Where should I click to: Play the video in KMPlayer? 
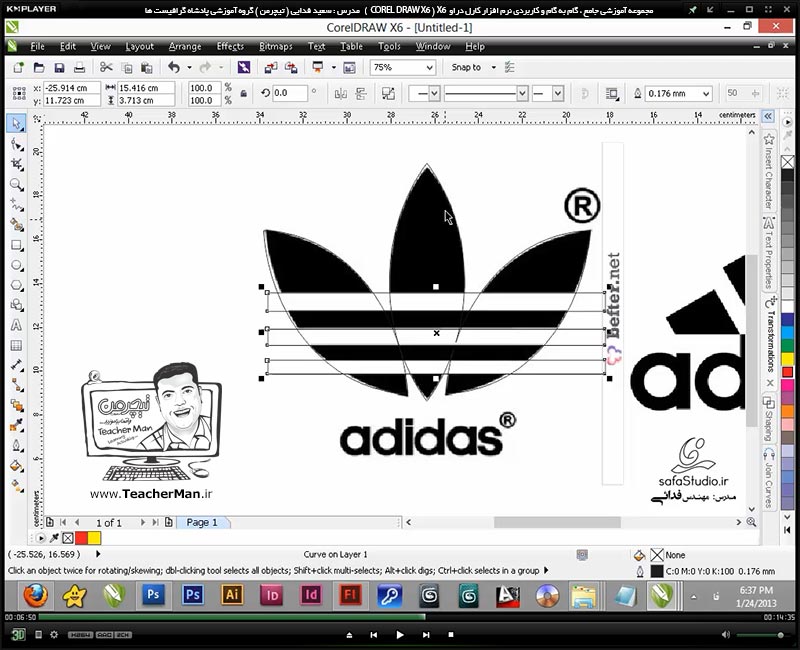coord(400,635)
